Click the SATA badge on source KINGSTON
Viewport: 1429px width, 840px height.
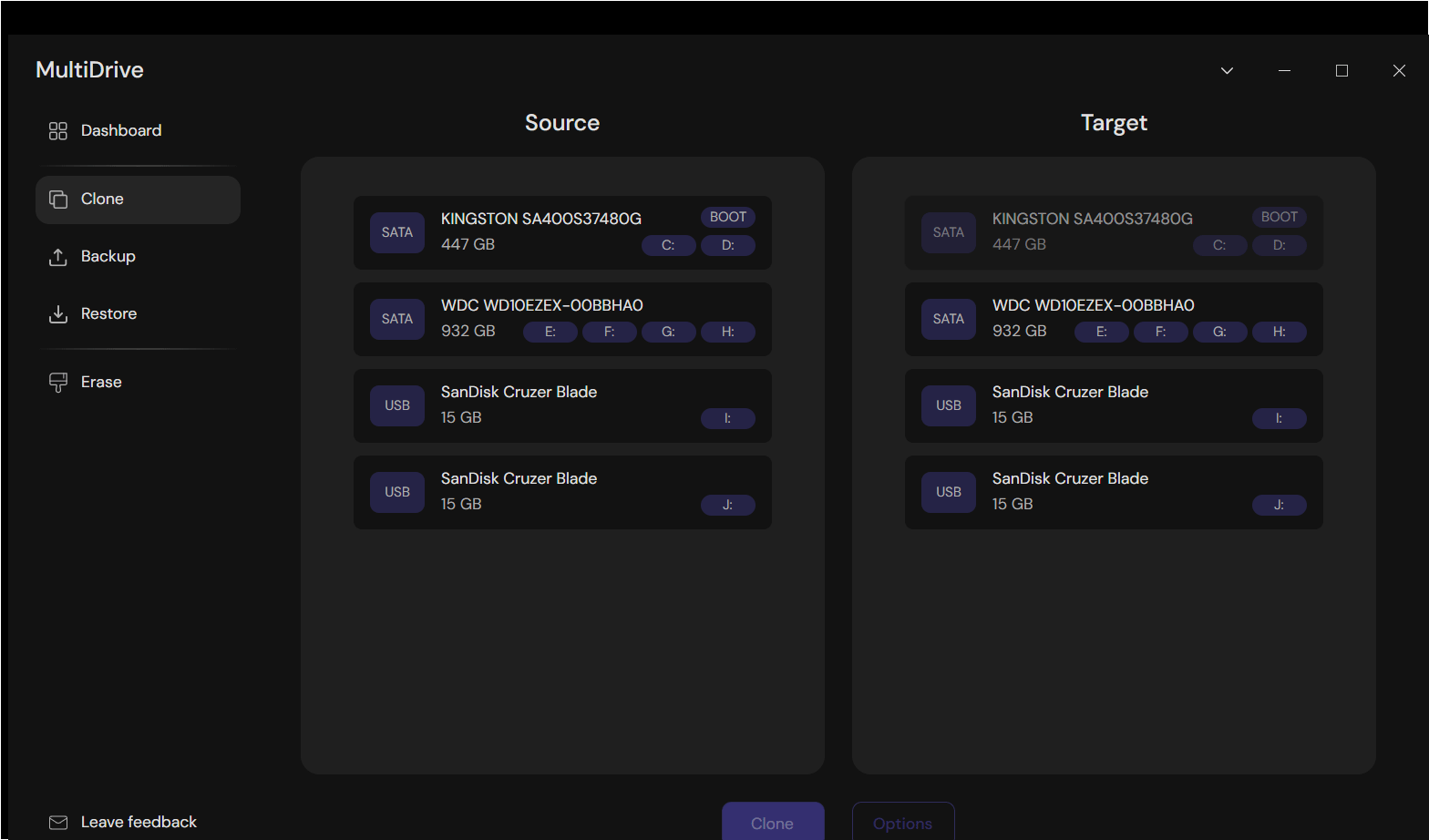(397, 232)
